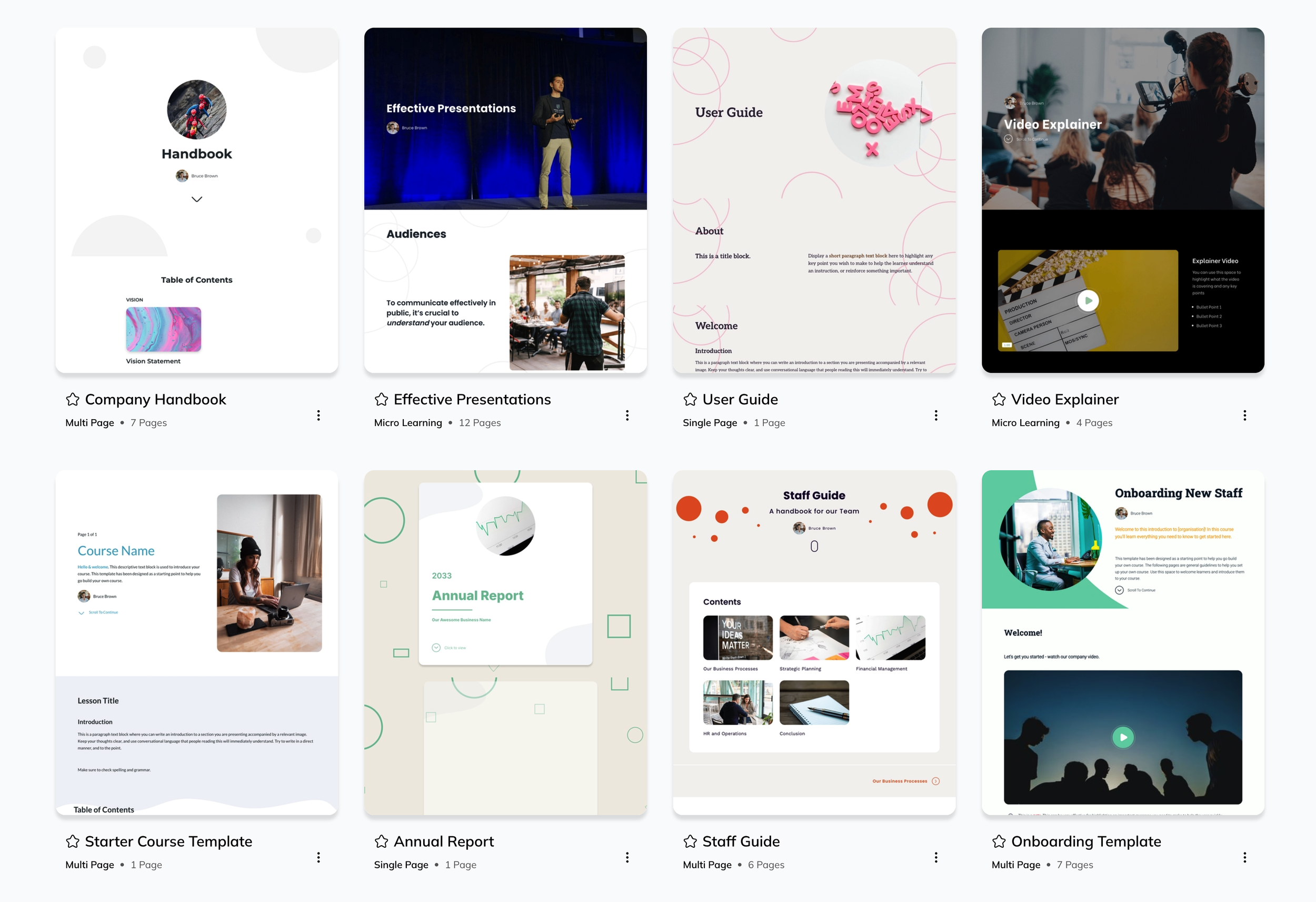Open the Annual Report preview thumbnail
This screenshot has width=1316, height=902.
pos(505,642)
